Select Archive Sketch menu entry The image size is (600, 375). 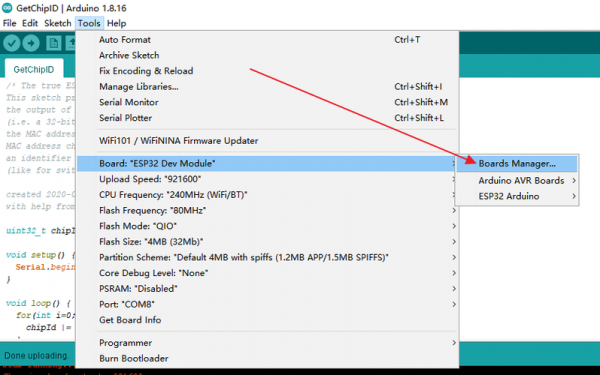pos(267,55)
